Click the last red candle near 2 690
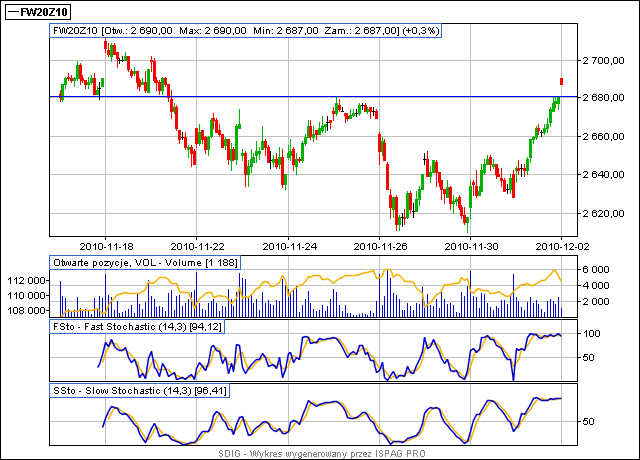Viewport: 640px width, 460px height. (x=562, y=81)
